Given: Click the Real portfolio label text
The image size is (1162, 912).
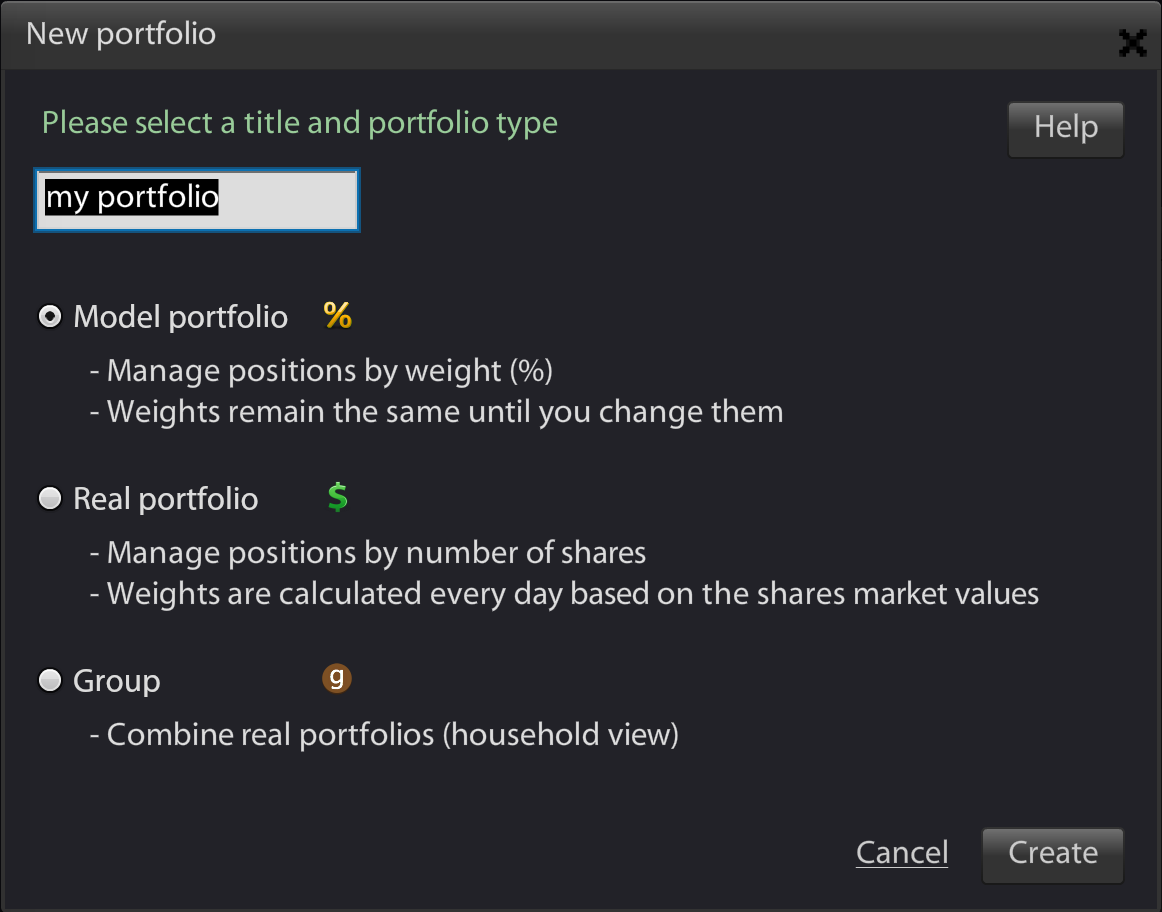Looking at the screenshot, I should click(x=165, y=499).
